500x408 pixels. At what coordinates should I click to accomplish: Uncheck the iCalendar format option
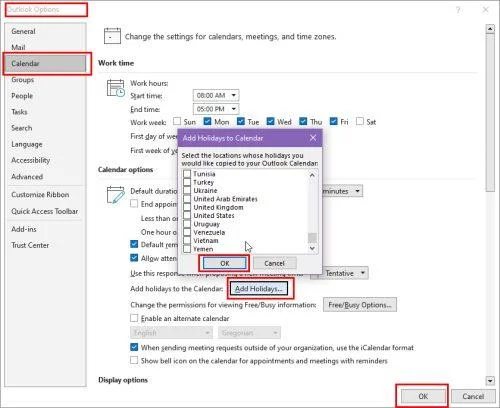point(134,347)
